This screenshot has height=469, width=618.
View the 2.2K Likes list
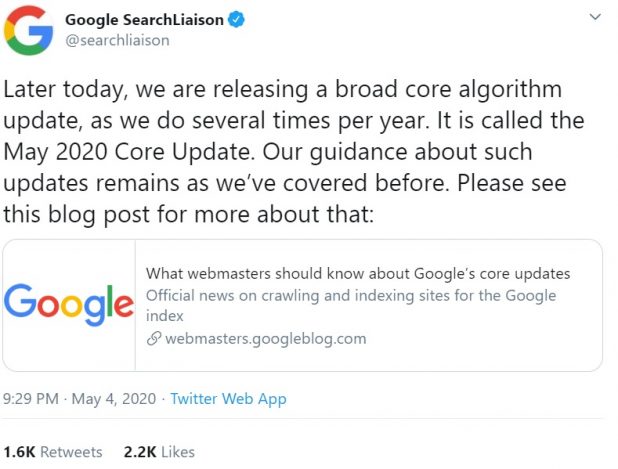[x=159, y=452]
